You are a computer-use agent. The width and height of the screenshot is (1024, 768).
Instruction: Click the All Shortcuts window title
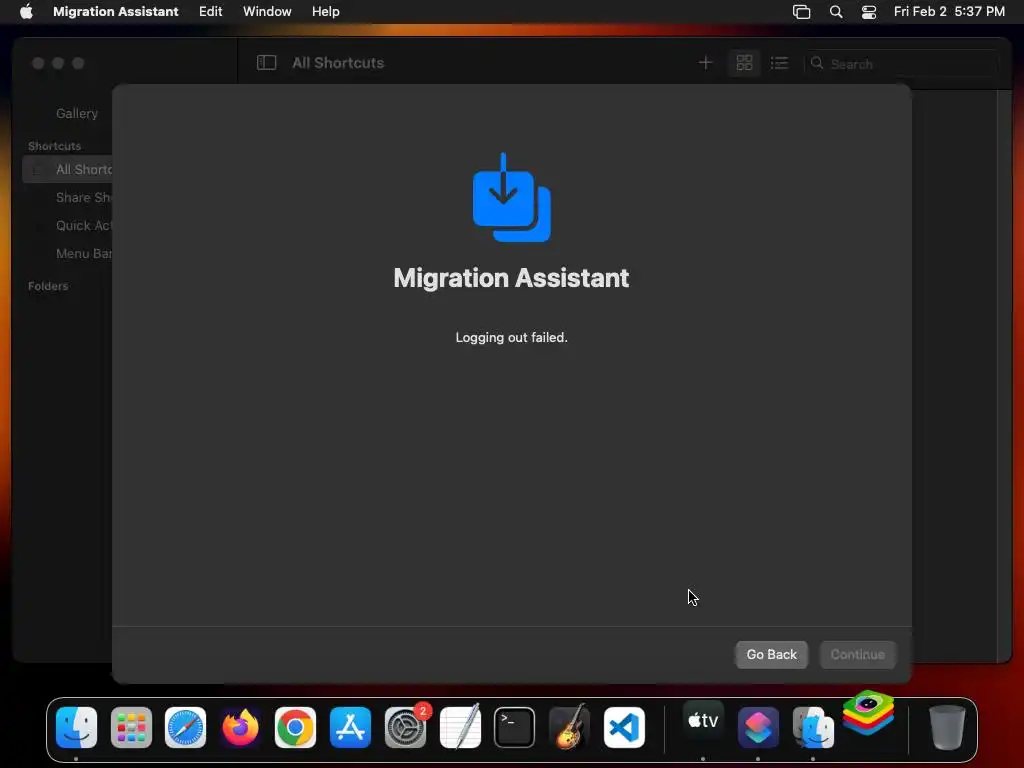tap(338, 63)
